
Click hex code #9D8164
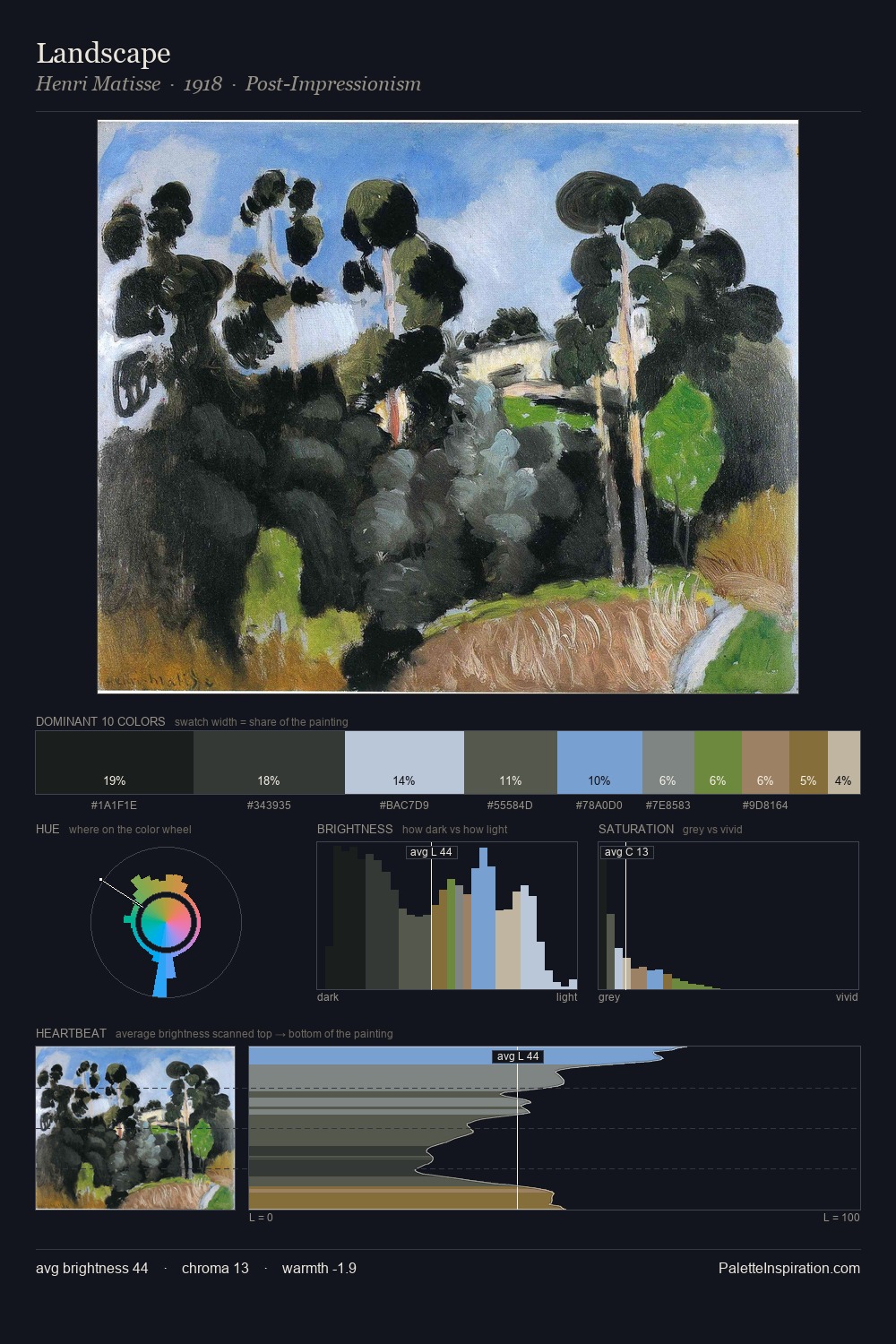click(765, 806)
